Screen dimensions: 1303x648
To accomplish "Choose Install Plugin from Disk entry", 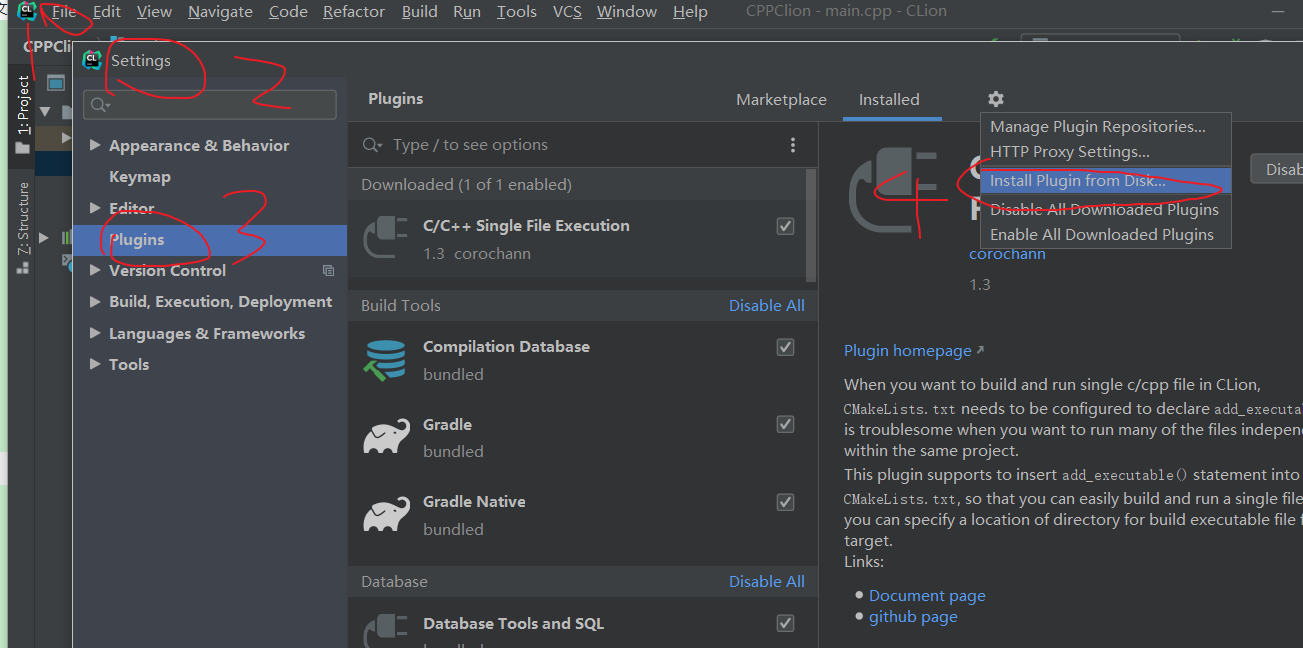I will pos(1105,181).
